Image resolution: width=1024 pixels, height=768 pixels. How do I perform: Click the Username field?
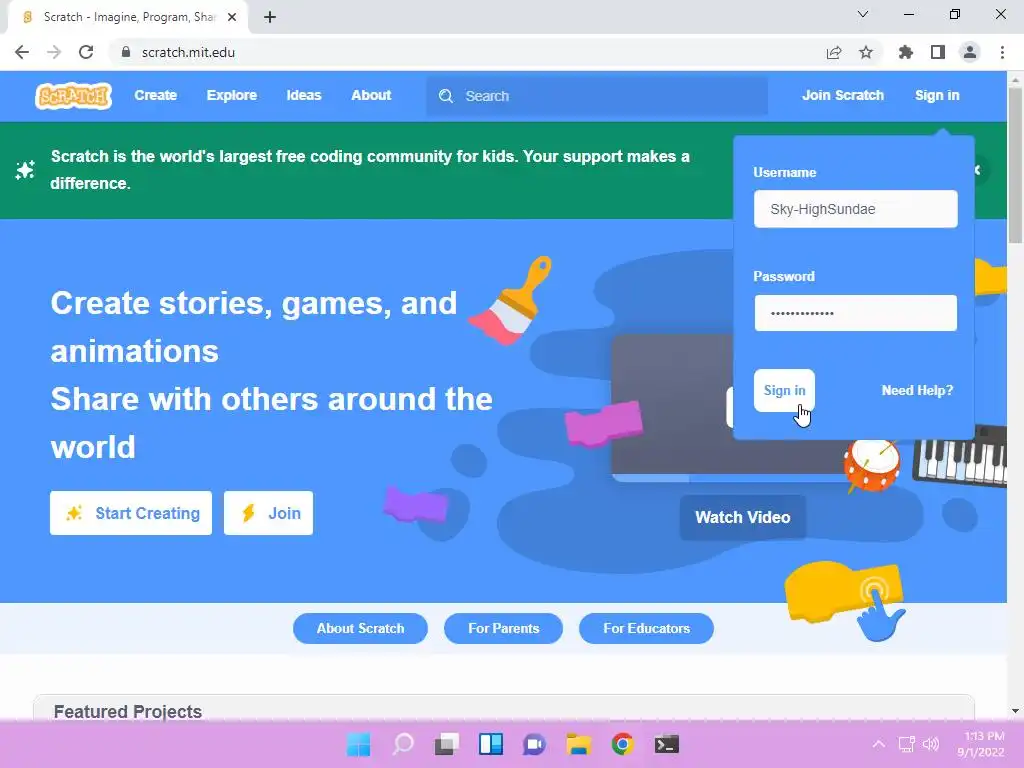pos(856,209)
